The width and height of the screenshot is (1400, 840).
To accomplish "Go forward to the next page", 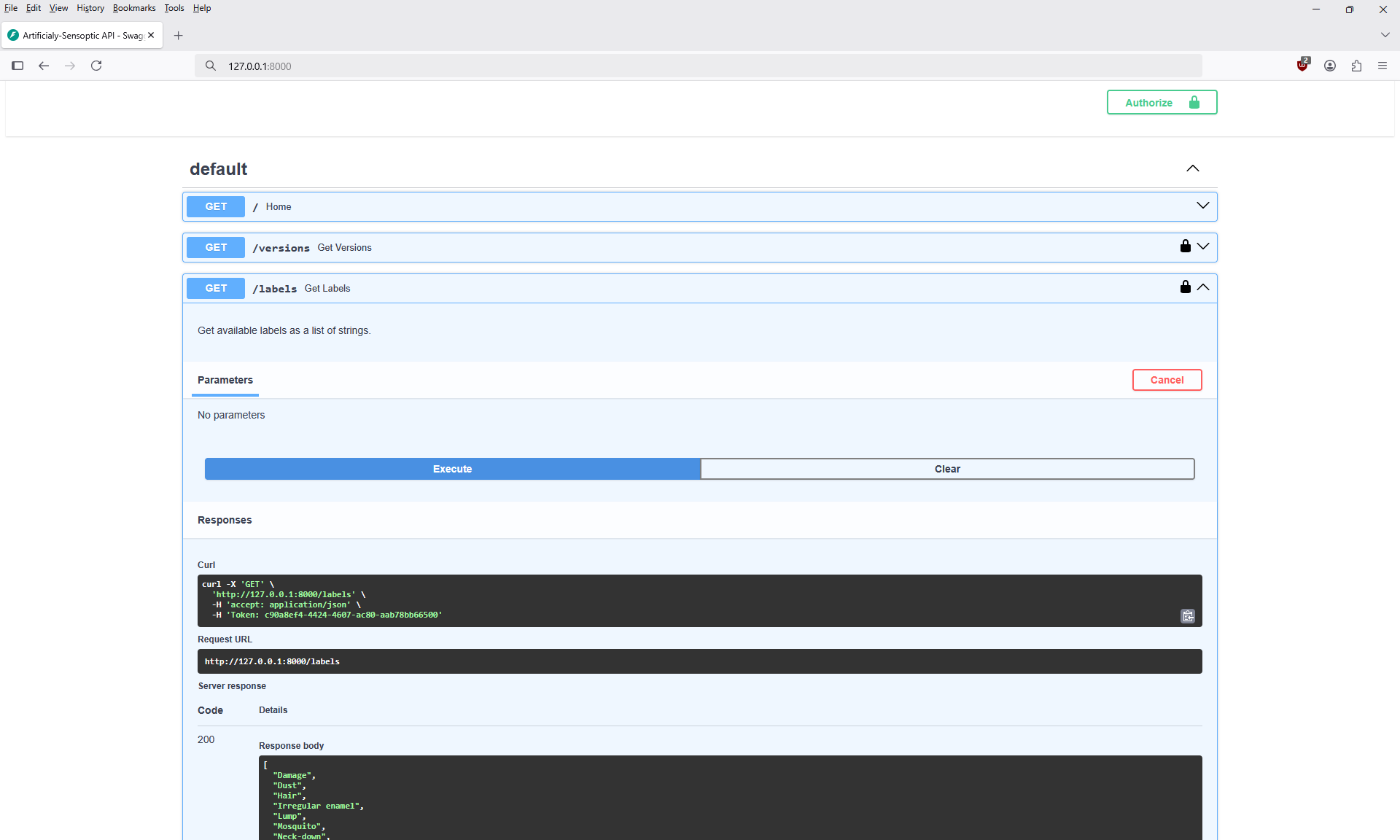I will [x=70, y=66].
